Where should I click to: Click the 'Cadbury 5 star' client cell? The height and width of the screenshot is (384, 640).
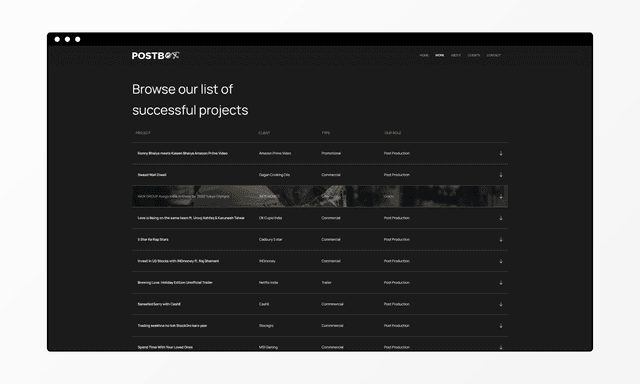tap(270, 240)
